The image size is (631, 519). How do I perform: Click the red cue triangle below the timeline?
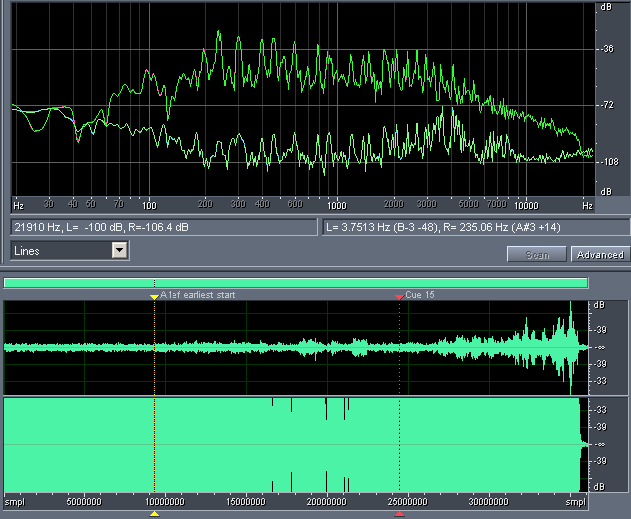pos(399,514)
